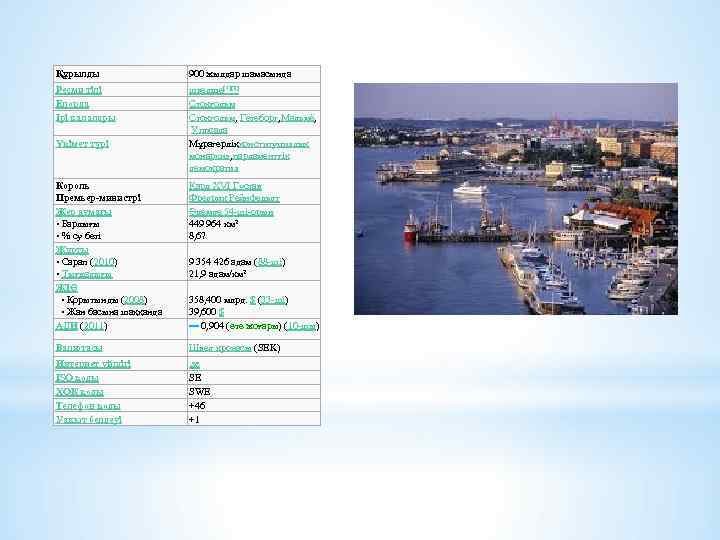The image size is (720, 540).
Task: Open the Уппсала city link
Action: [x=209, y=130]
